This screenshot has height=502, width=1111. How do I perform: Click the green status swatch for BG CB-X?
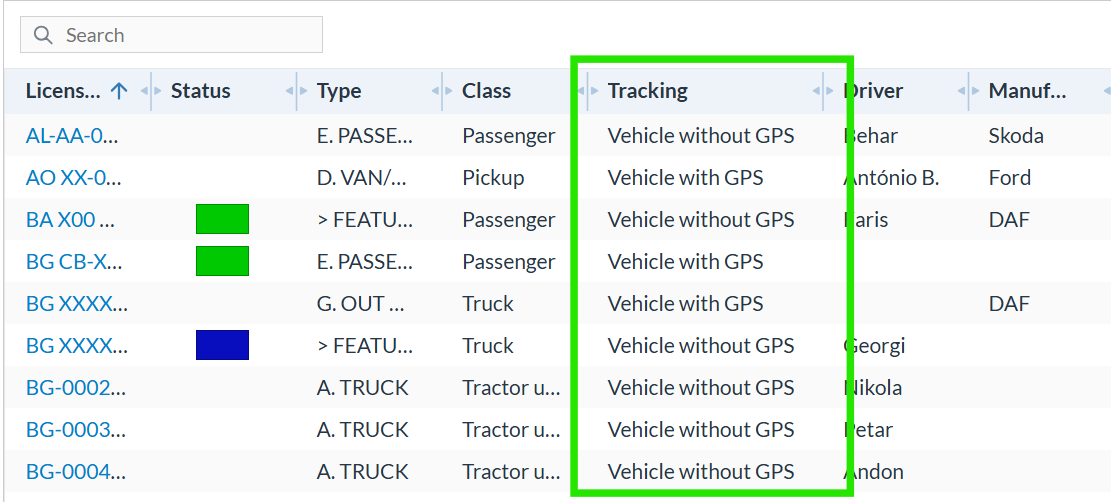point(222,261)
